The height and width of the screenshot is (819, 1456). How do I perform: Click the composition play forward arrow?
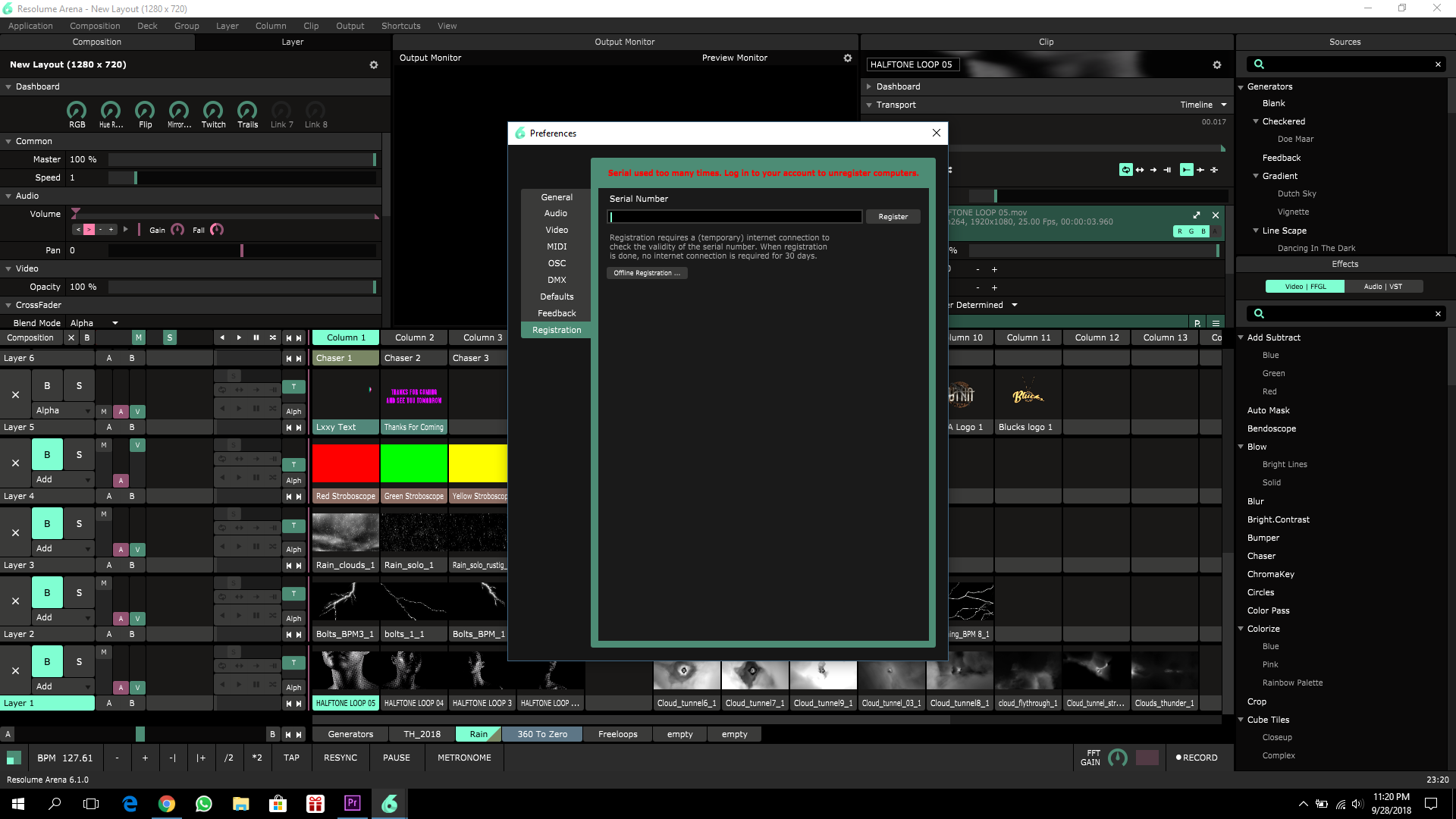click(239, 338)
